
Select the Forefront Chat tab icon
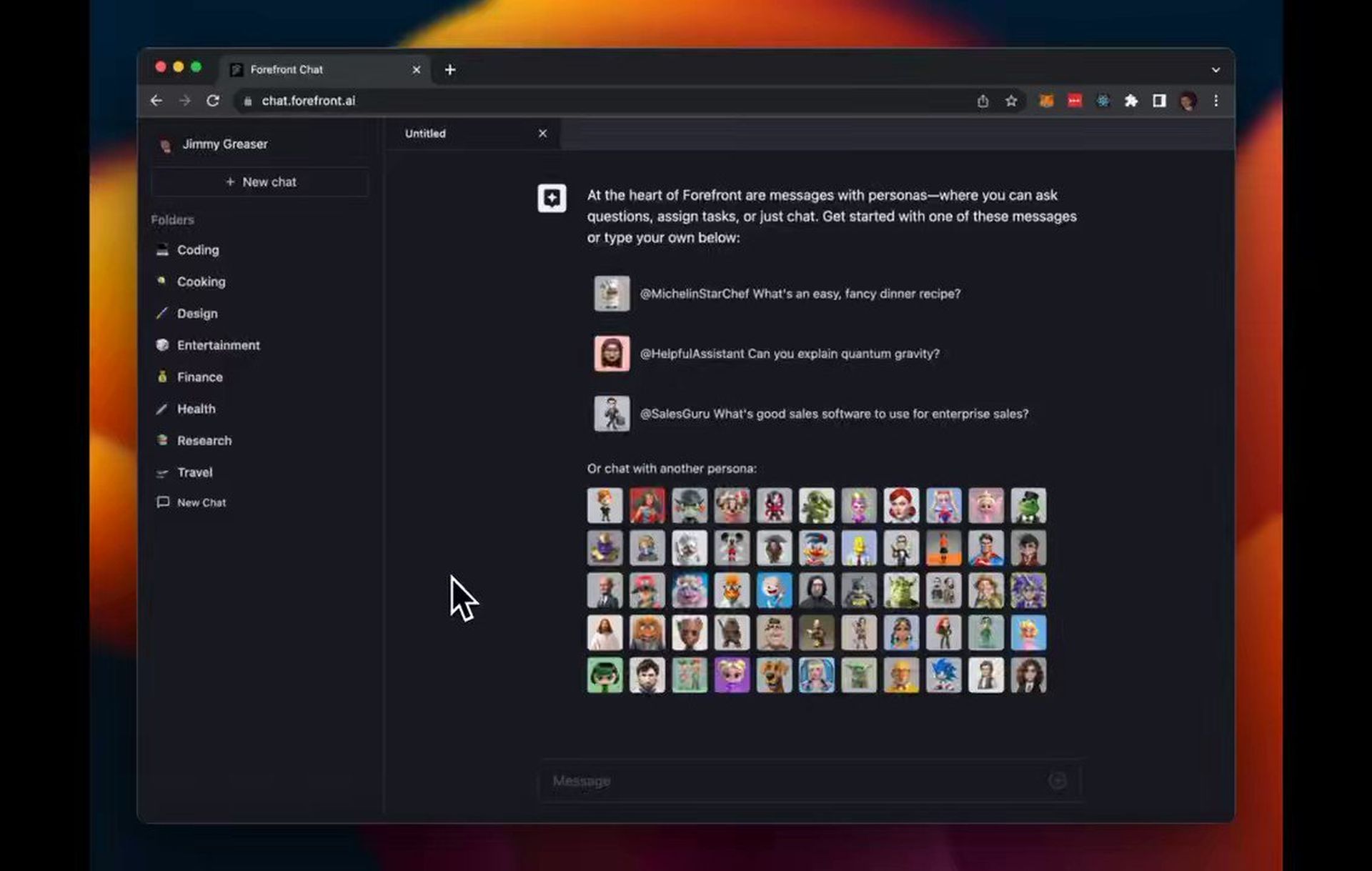(x=237, y=69)
